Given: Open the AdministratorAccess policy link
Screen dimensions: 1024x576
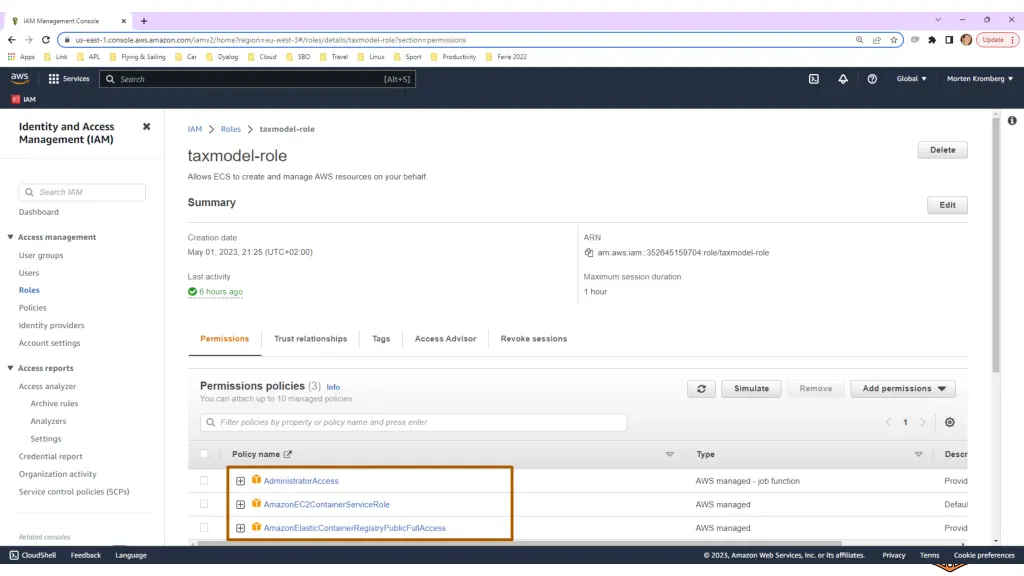Looking at the screenshot, I should pyautogui.click(x=301, y=481).
